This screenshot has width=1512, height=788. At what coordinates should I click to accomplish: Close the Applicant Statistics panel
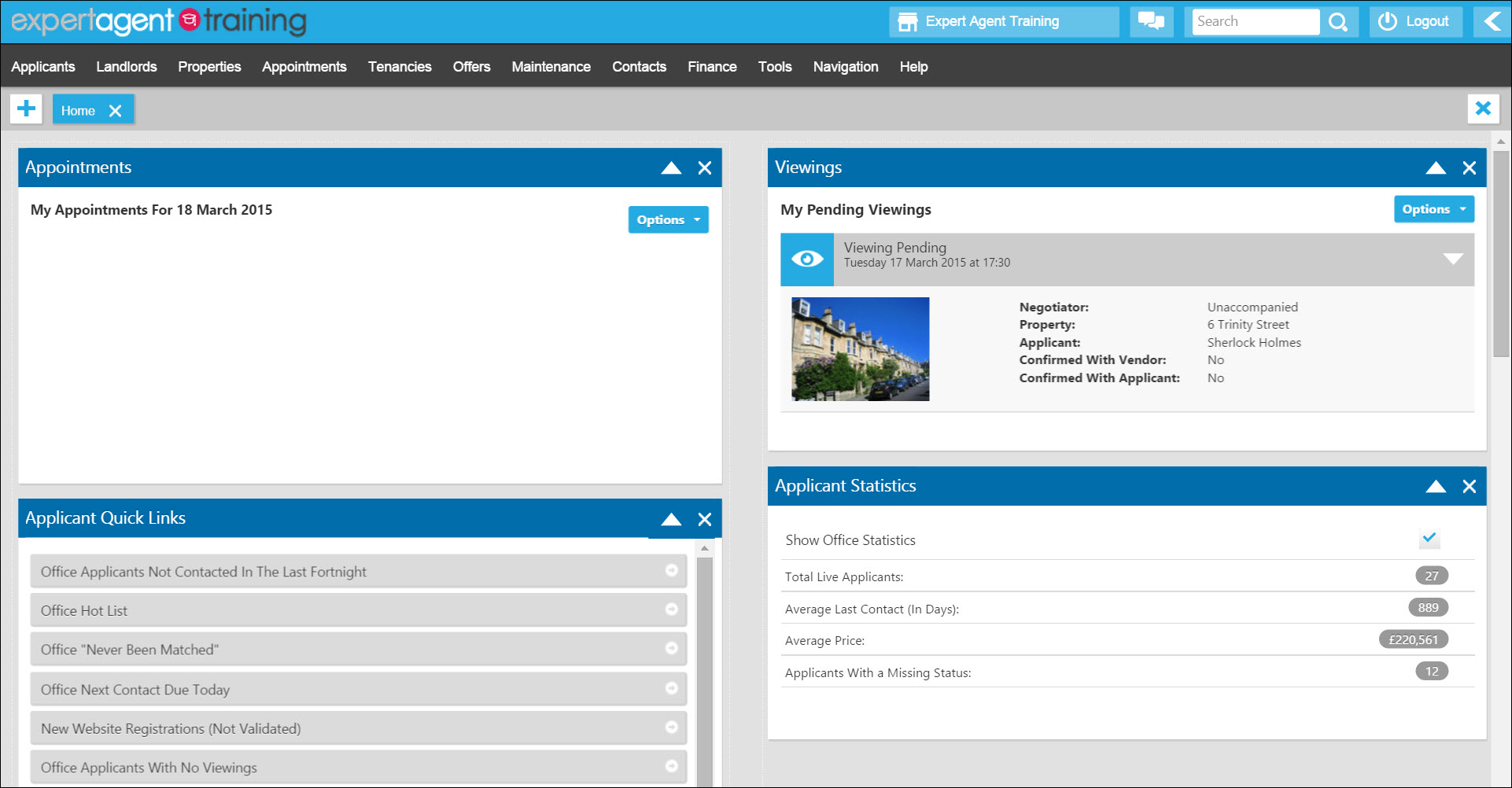coord(1470,486)
